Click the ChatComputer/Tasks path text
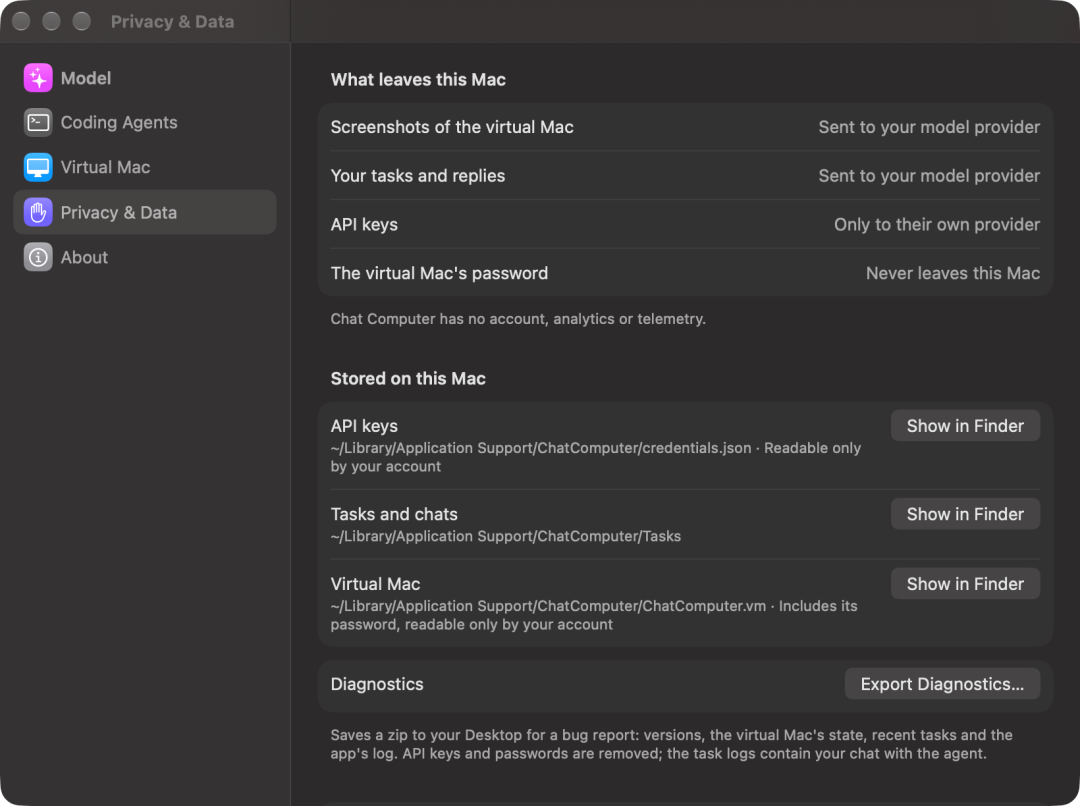This screenshot has width=1080, height=806. (x=506, y=536)
